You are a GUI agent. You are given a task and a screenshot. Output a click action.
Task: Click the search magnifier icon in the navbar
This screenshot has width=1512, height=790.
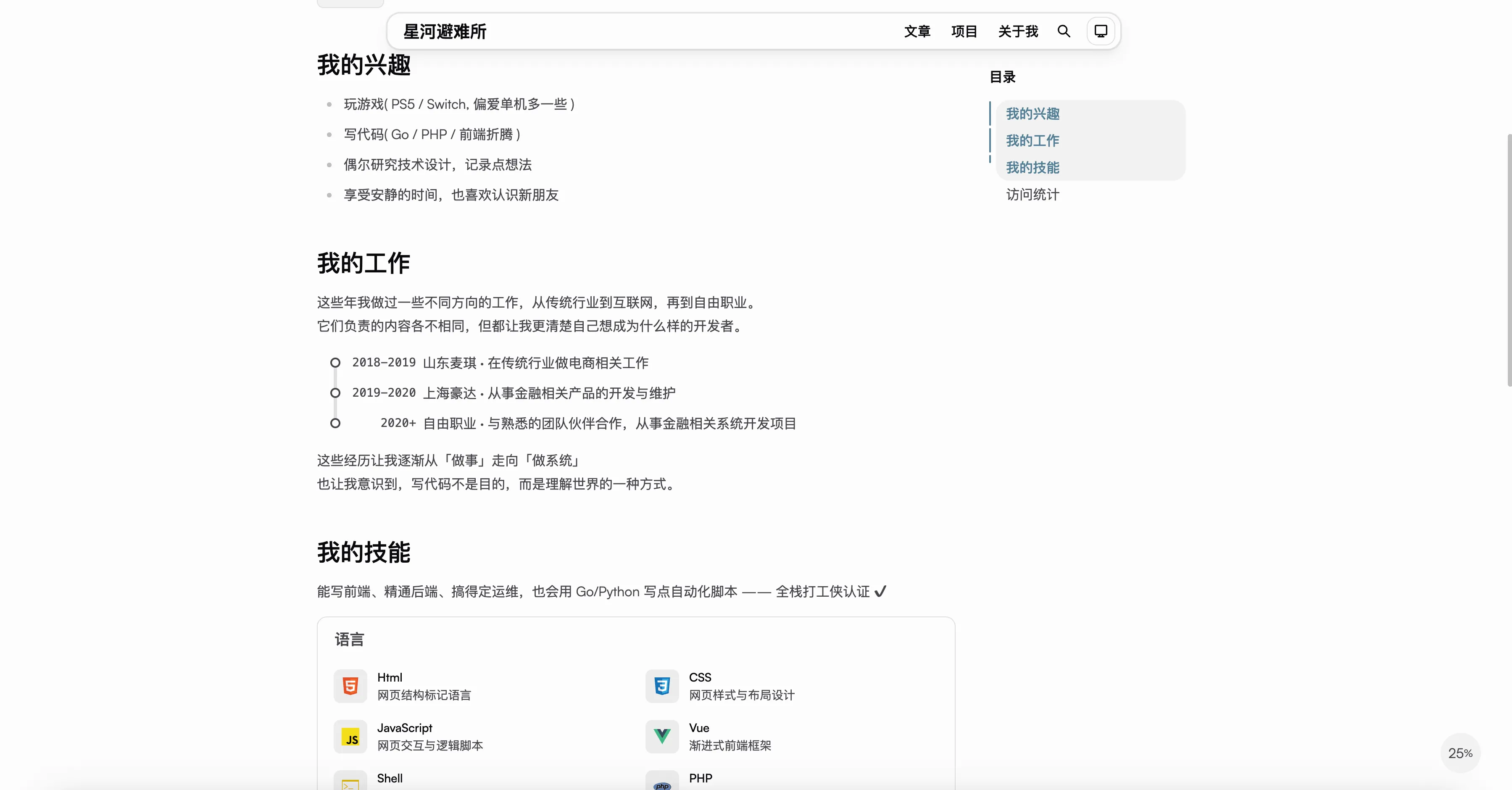tap(1064, 31)
